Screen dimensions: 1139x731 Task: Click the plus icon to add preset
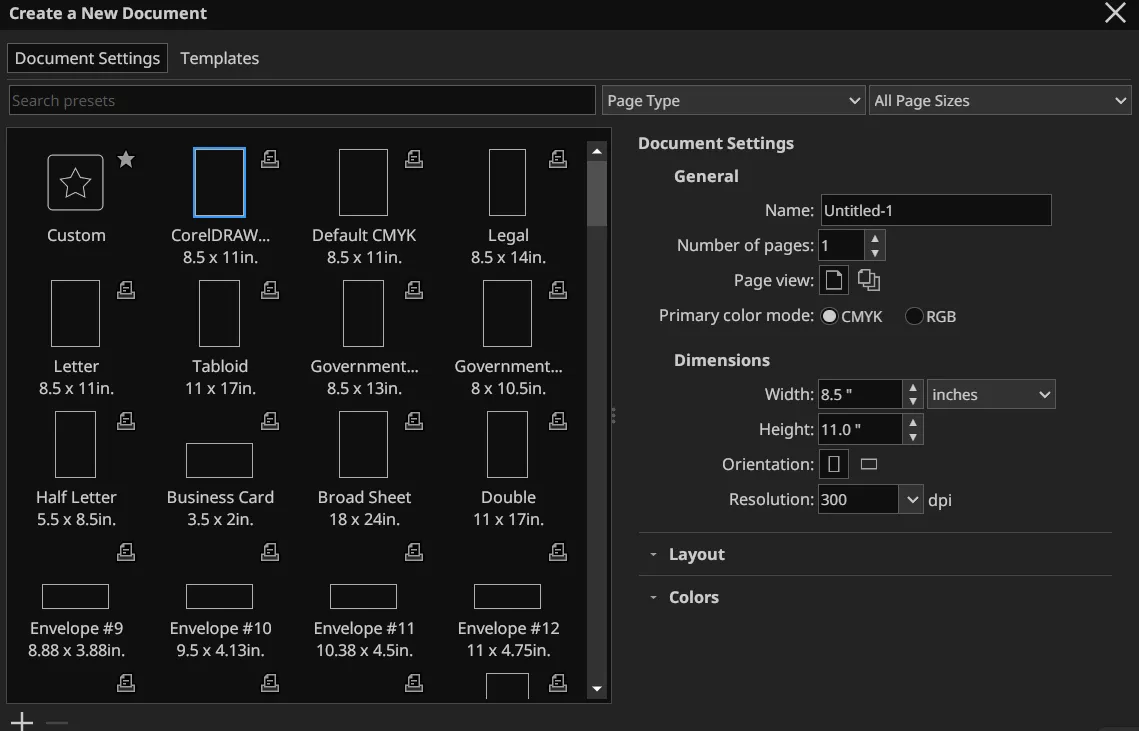pos(22,721)
